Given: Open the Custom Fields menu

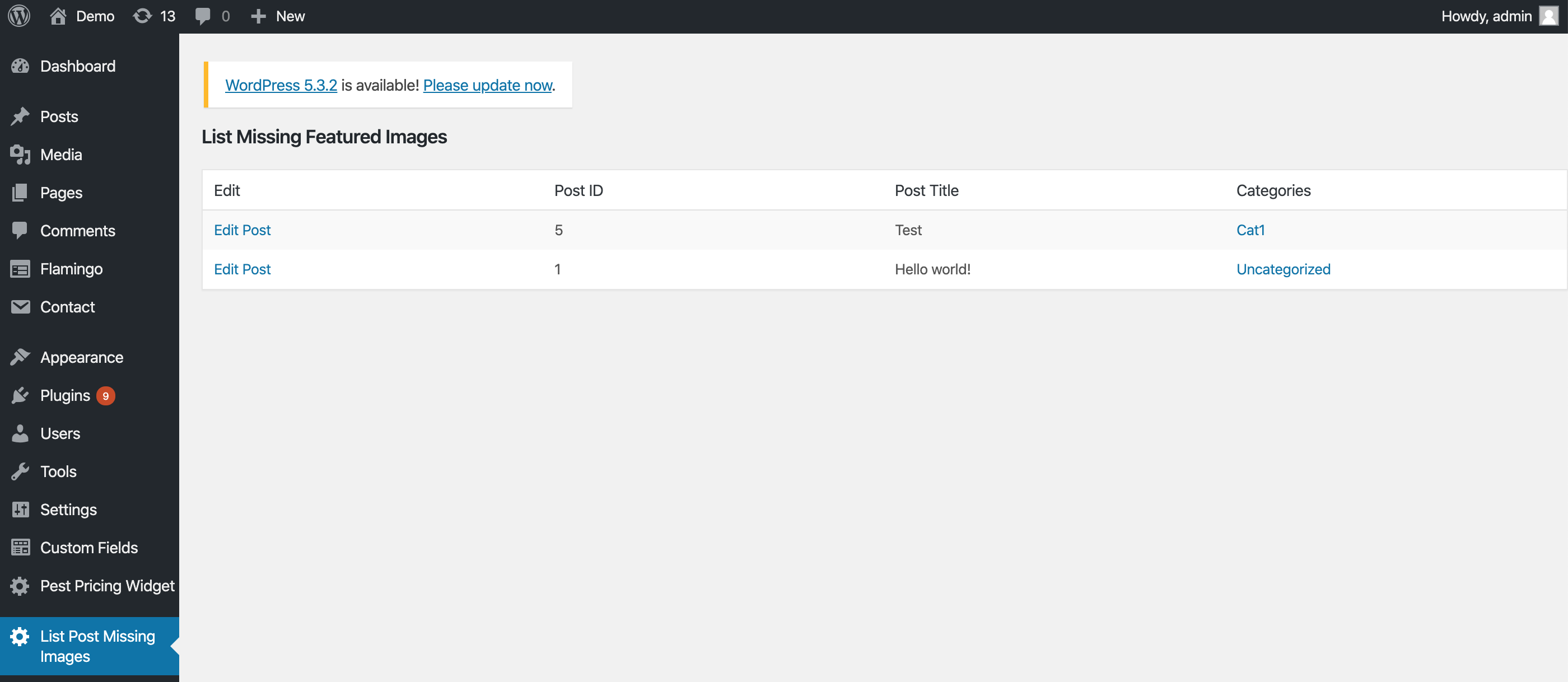Looking at the screenshot, I should point(89,548).
